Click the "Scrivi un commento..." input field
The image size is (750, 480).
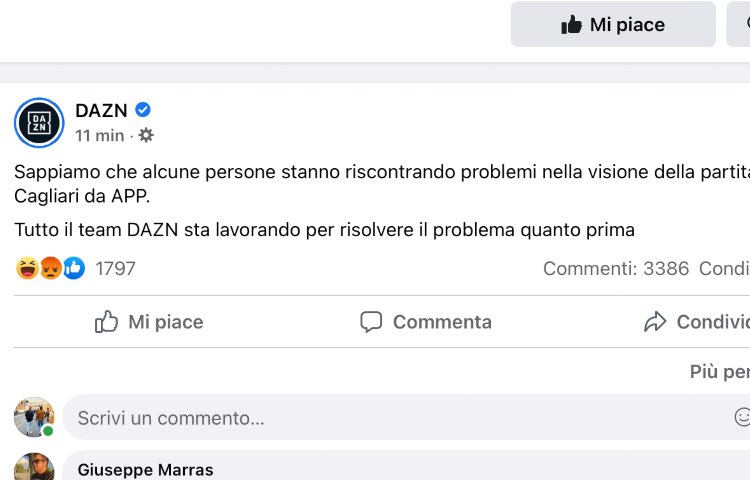[390, 418]
